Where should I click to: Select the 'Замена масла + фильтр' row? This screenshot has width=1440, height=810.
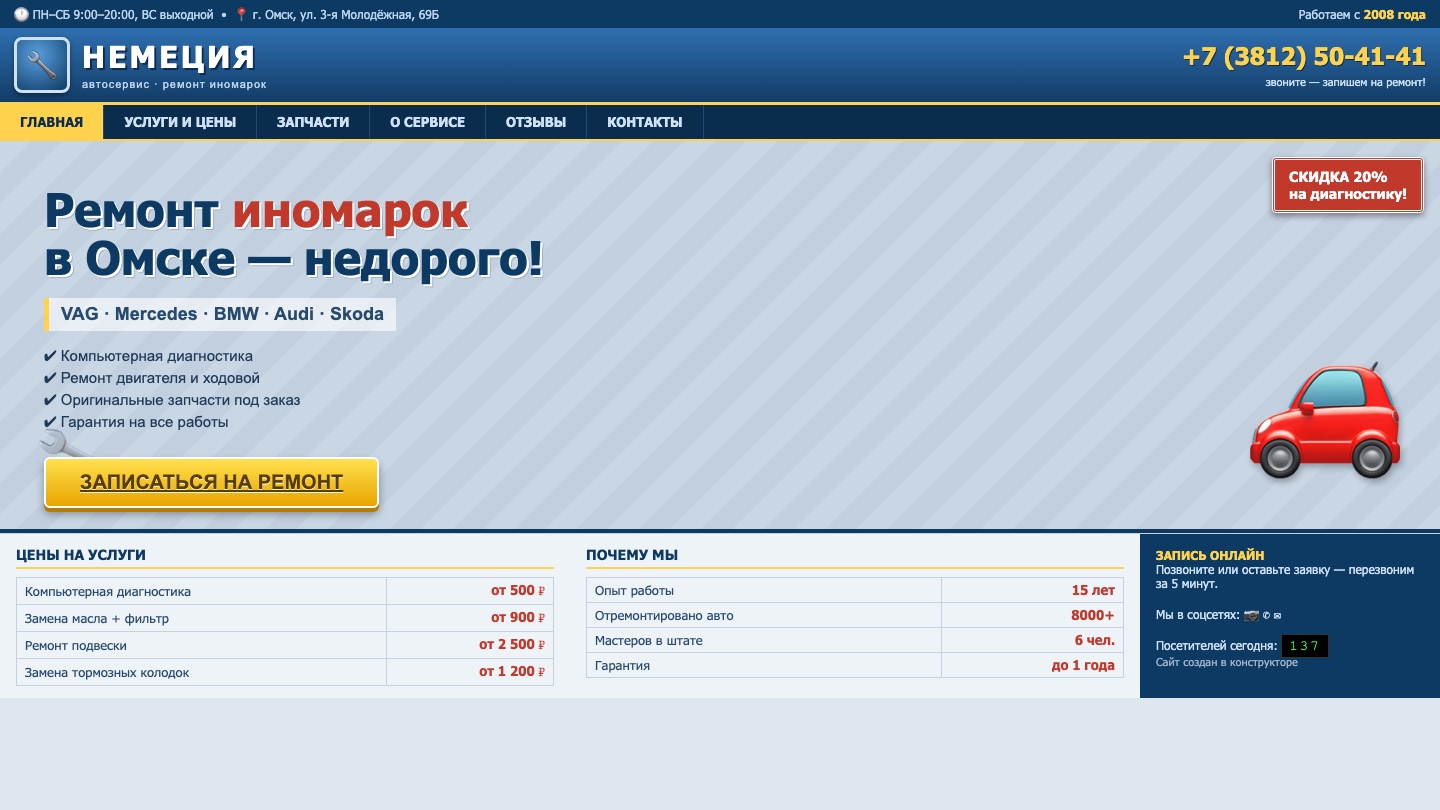[x=285, y=618]
